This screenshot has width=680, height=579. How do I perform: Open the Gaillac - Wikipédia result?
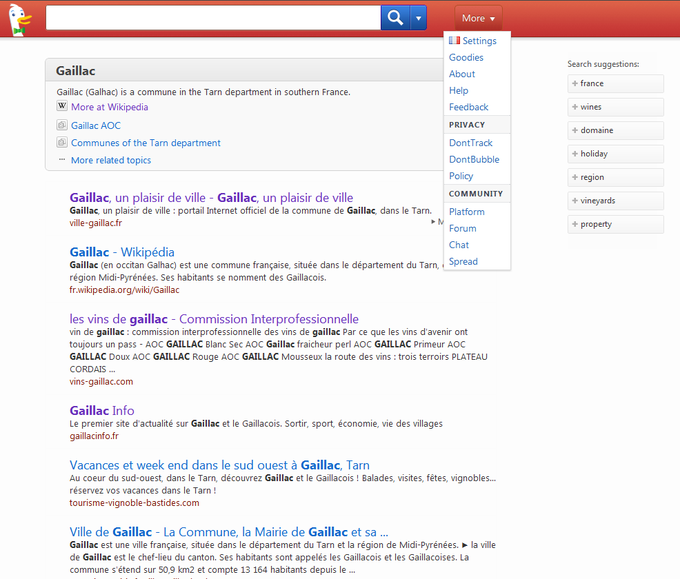[122, 252]
